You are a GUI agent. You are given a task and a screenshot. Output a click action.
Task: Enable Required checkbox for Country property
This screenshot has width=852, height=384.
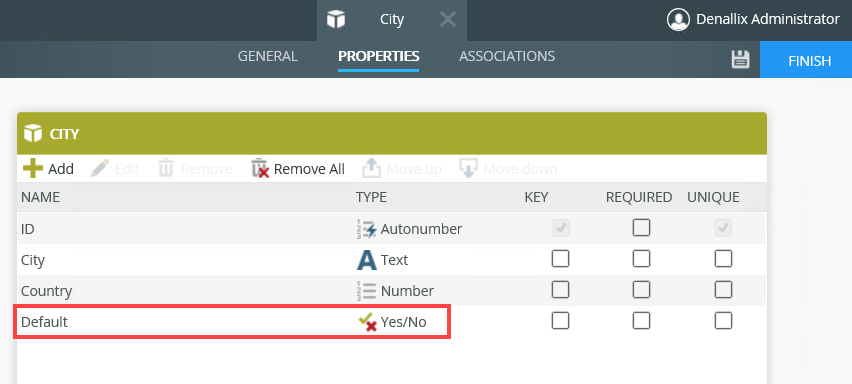click(641, 289)
